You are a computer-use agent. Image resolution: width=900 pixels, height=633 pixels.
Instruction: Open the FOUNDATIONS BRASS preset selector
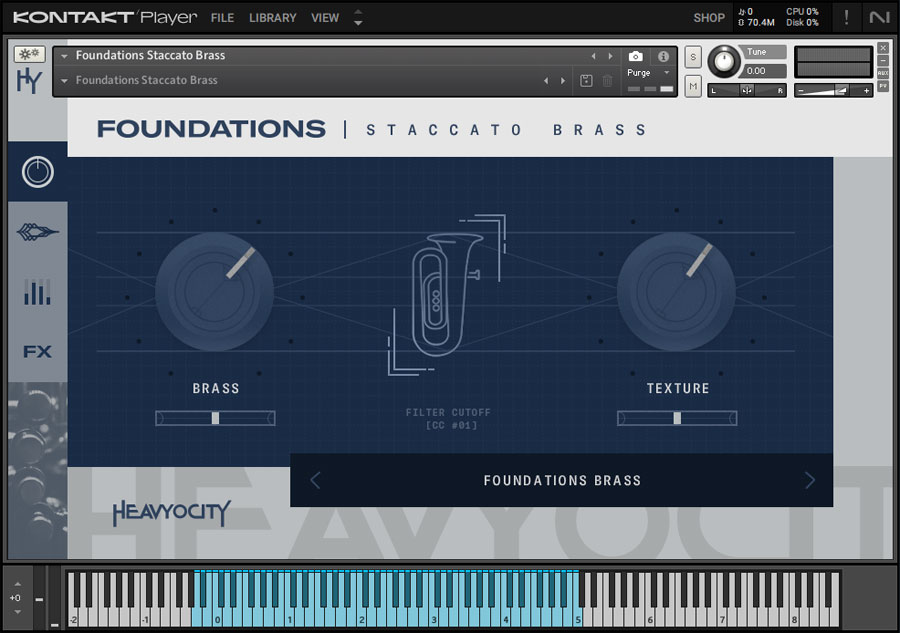click(562, 480)
